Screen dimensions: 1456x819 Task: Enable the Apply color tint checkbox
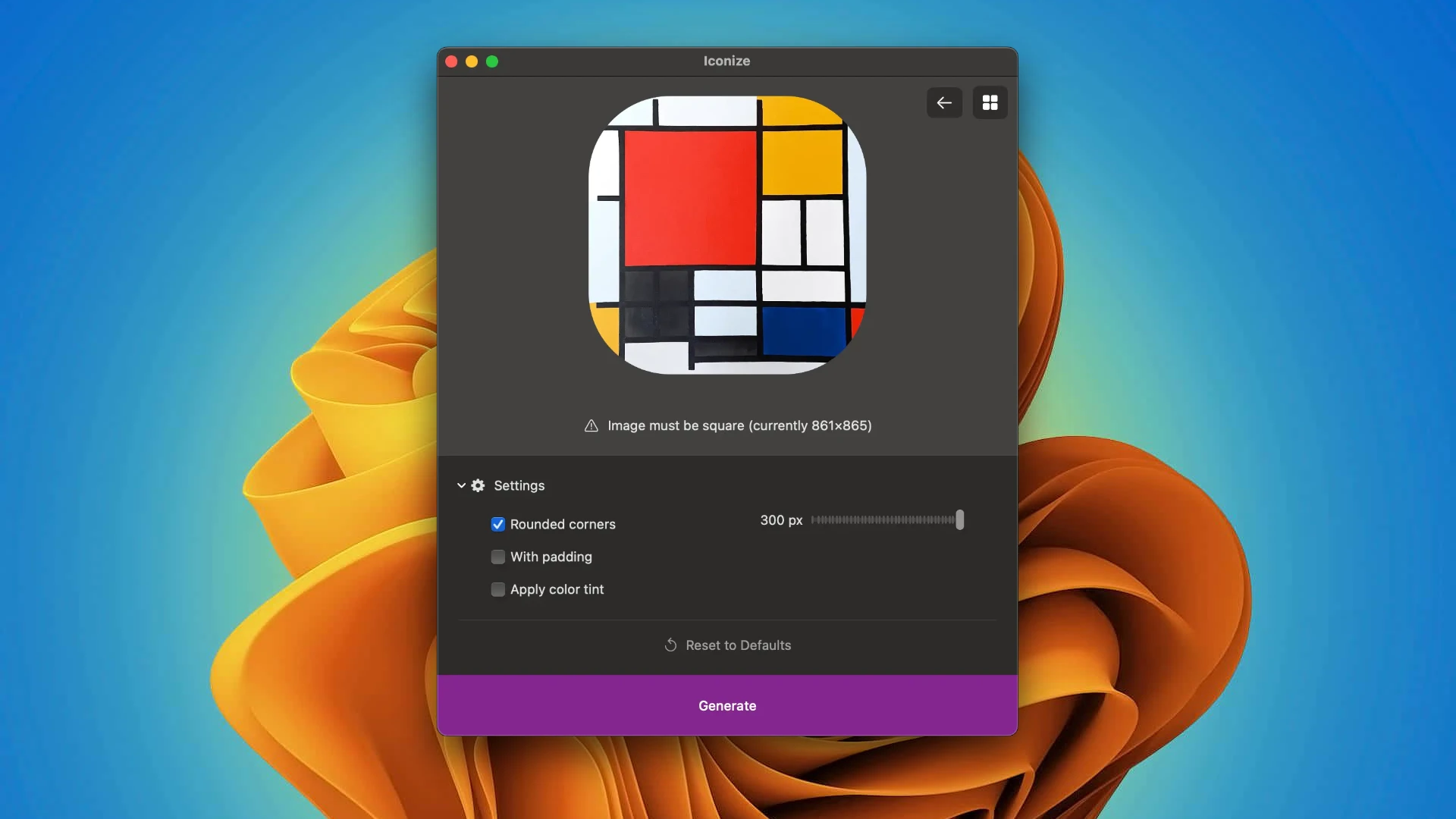coord(498,589)
